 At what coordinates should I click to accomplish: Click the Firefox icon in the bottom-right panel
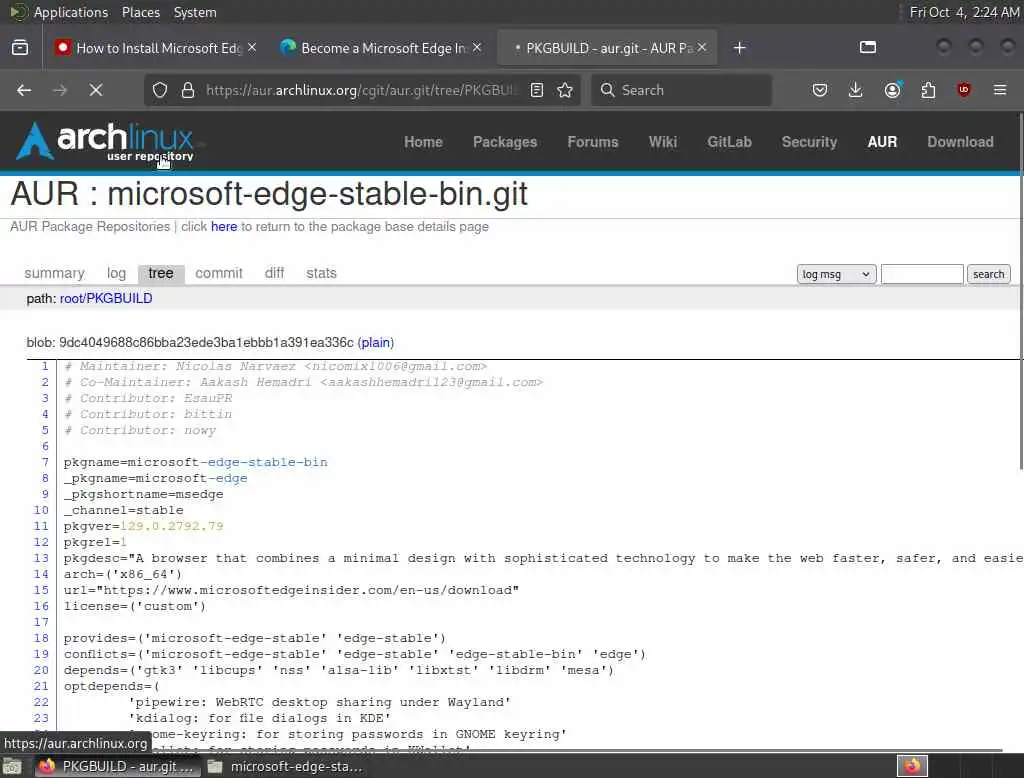coord(912,766)
